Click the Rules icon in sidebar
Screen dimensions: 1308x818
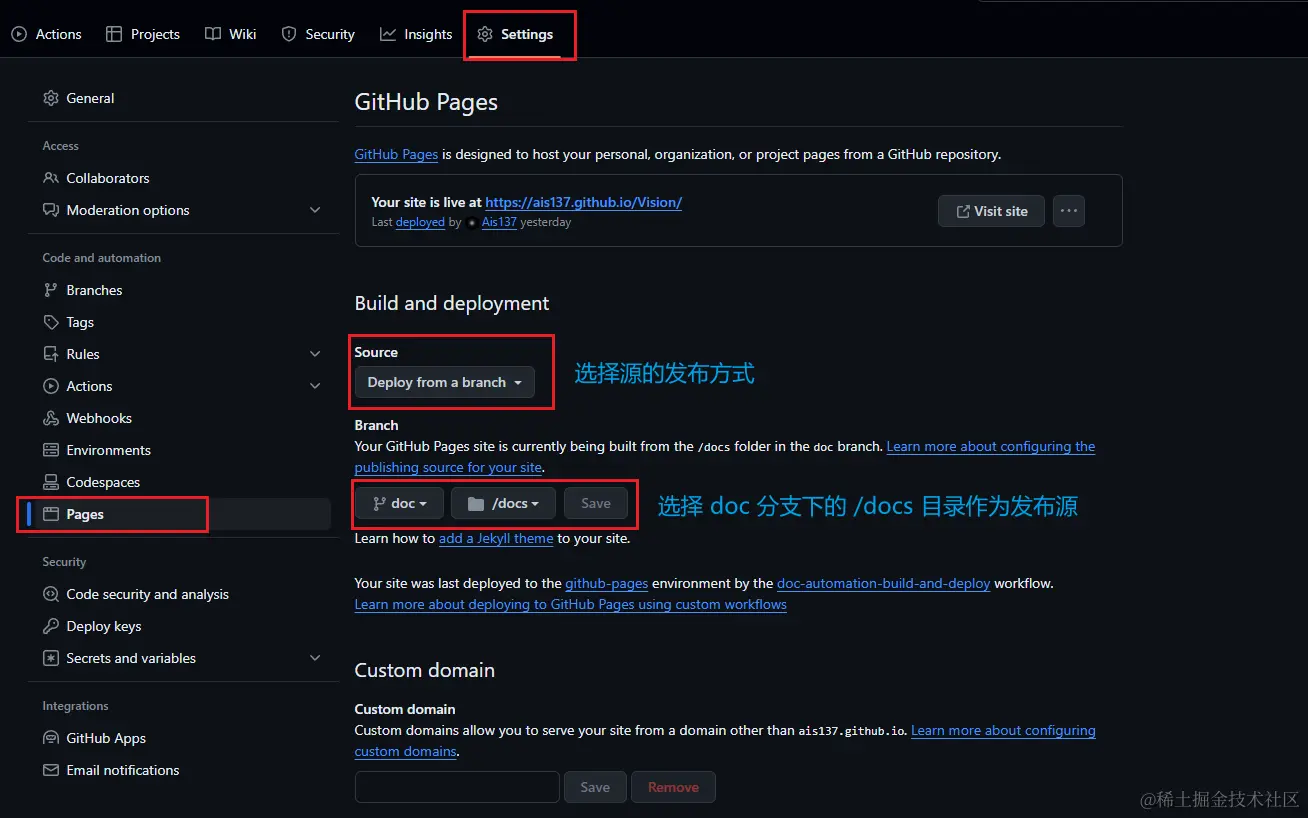click(51, 354)
